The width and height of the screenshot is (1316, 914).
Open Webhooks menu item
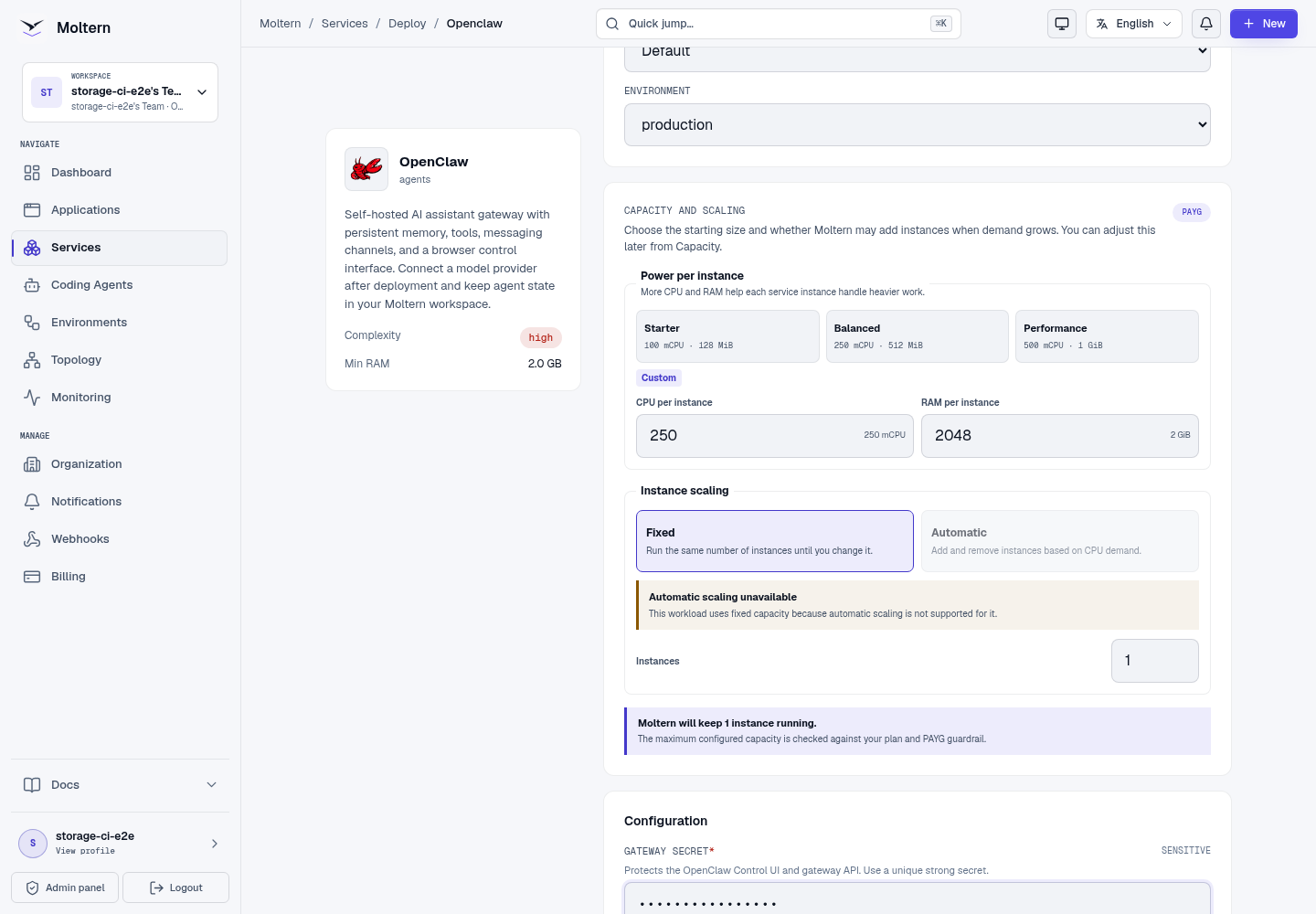pos(120,539)
